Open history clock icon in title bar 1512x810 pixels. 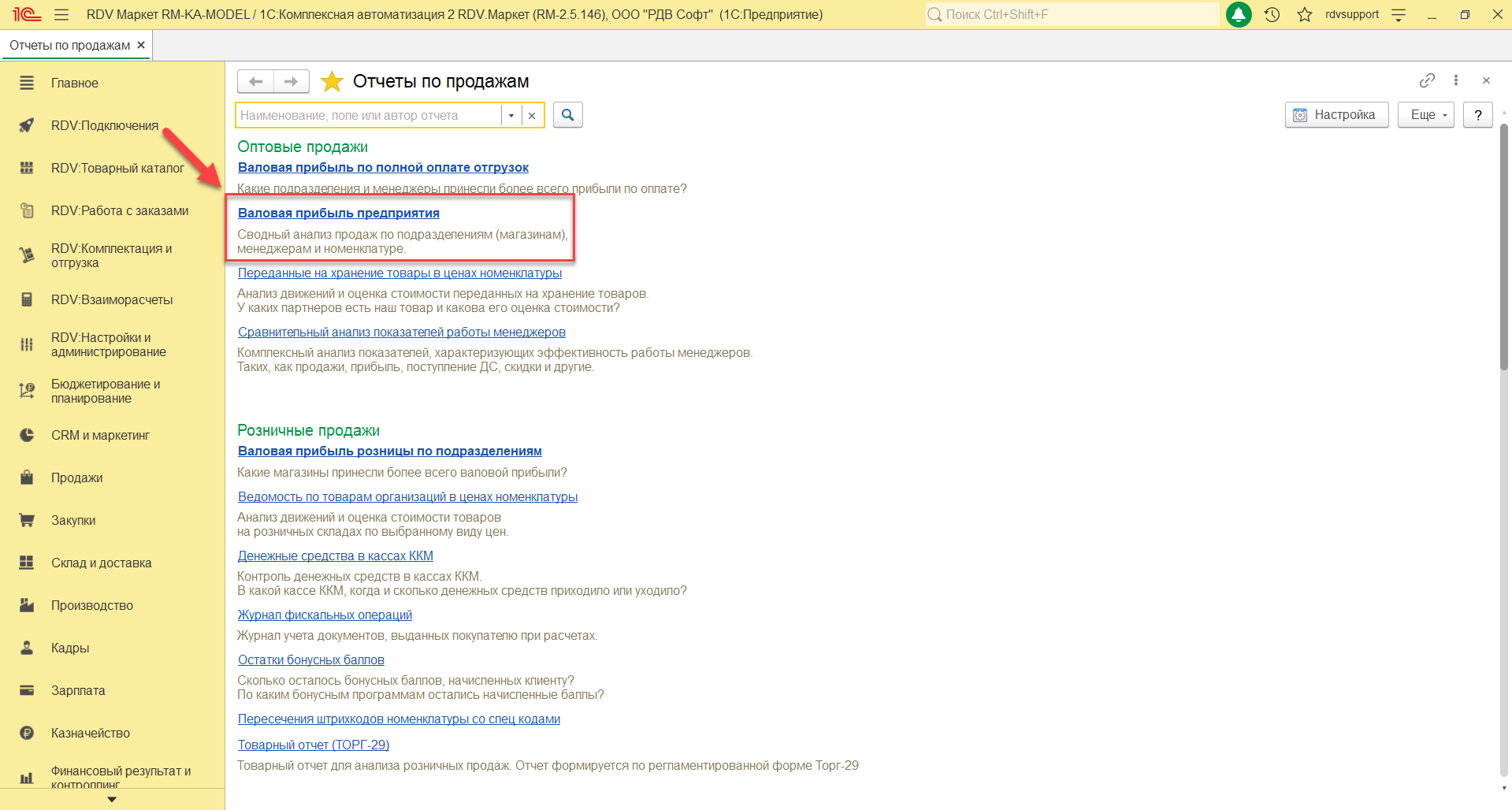click(x=1272, y=14)
